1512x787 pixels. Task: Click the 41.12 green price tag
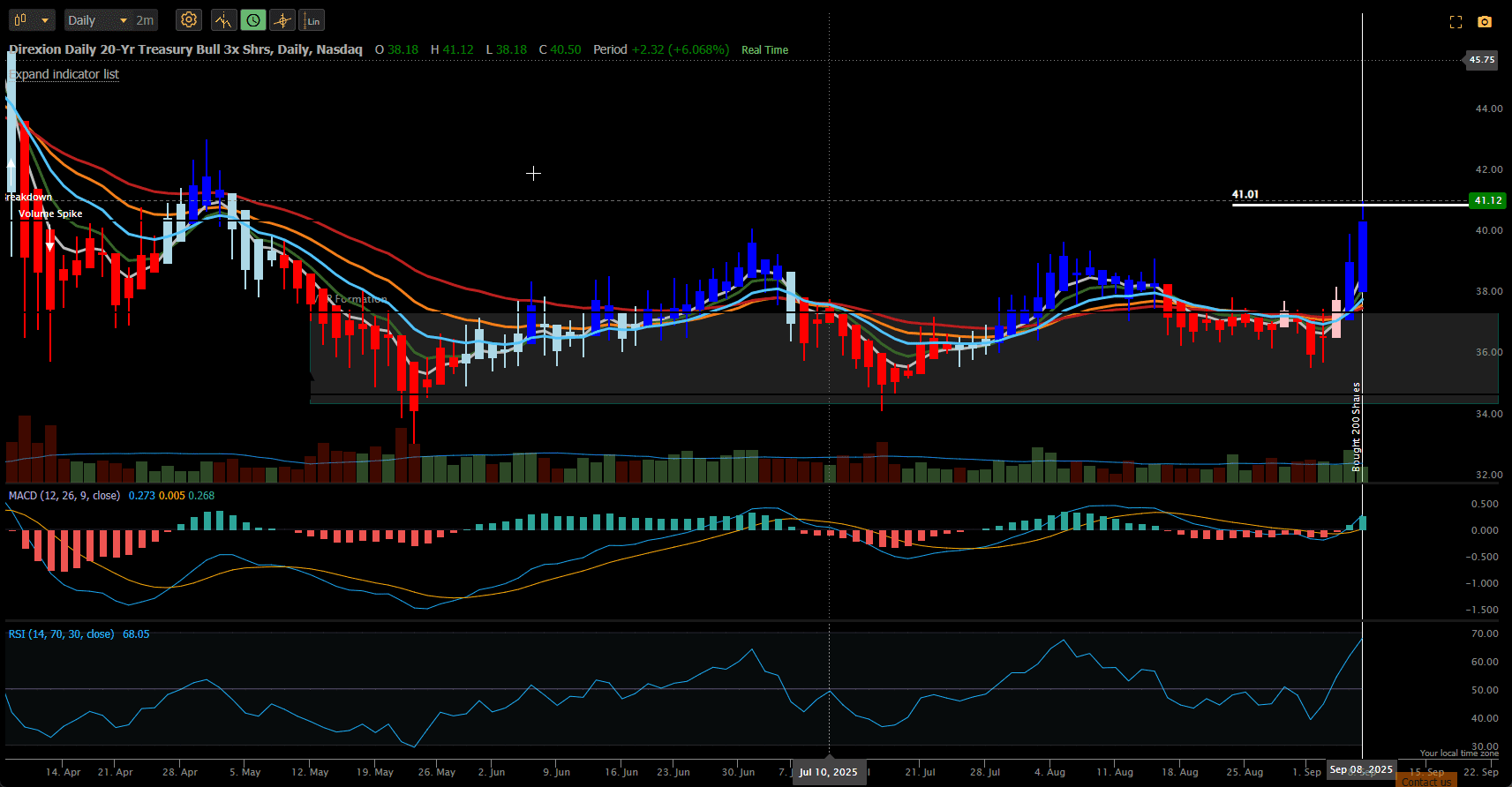point(1487,200)
